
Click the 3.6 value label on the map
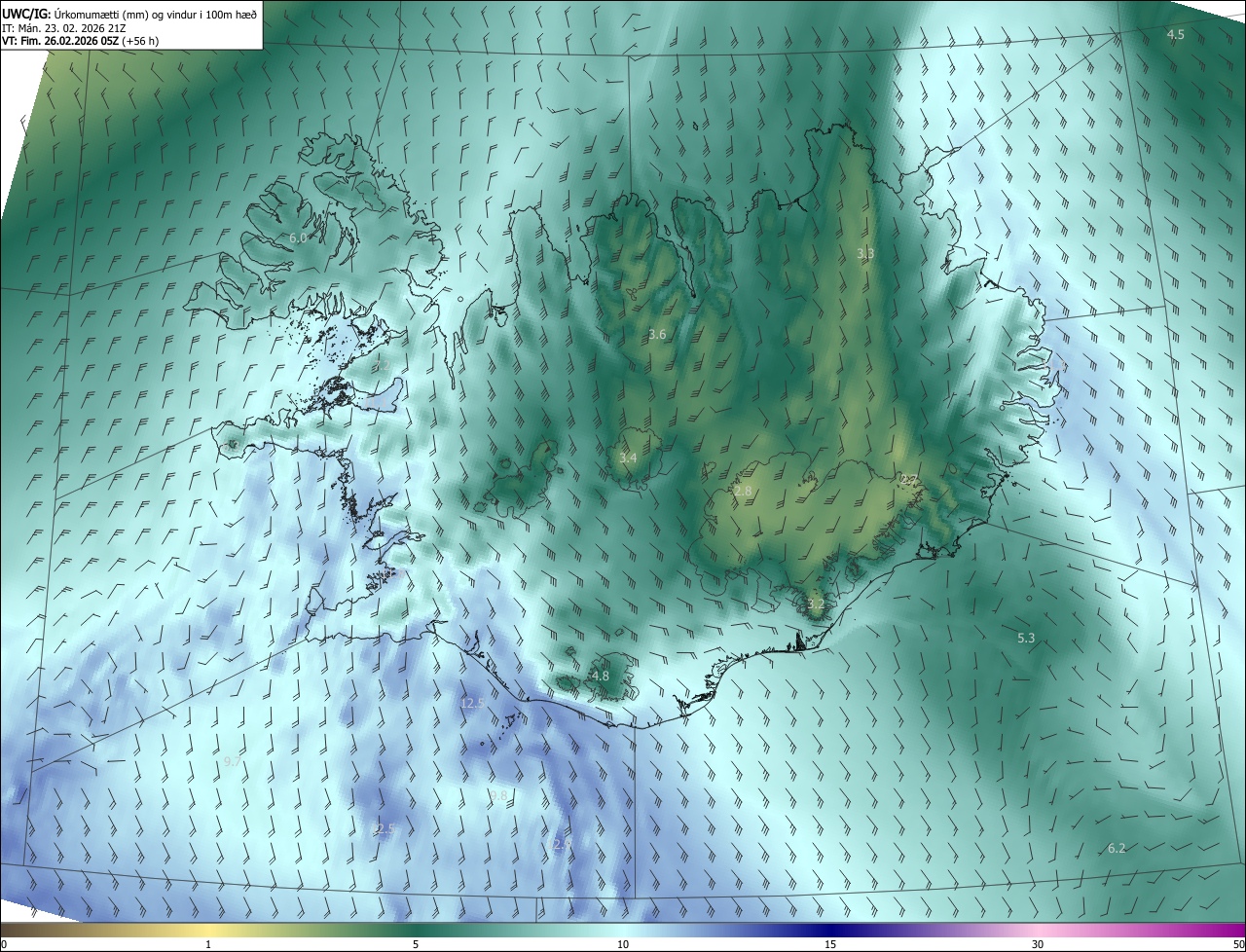657,334
